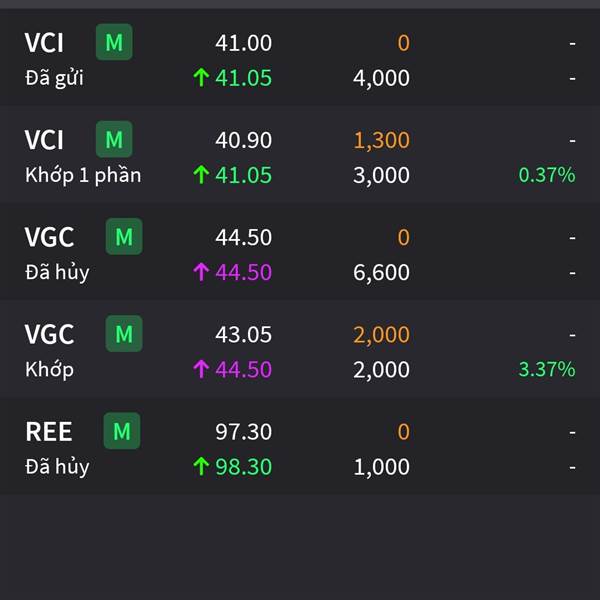600x600 pixels.
Task: Tap the M badge on VGC 44.50 order
Action: point(124,236)
